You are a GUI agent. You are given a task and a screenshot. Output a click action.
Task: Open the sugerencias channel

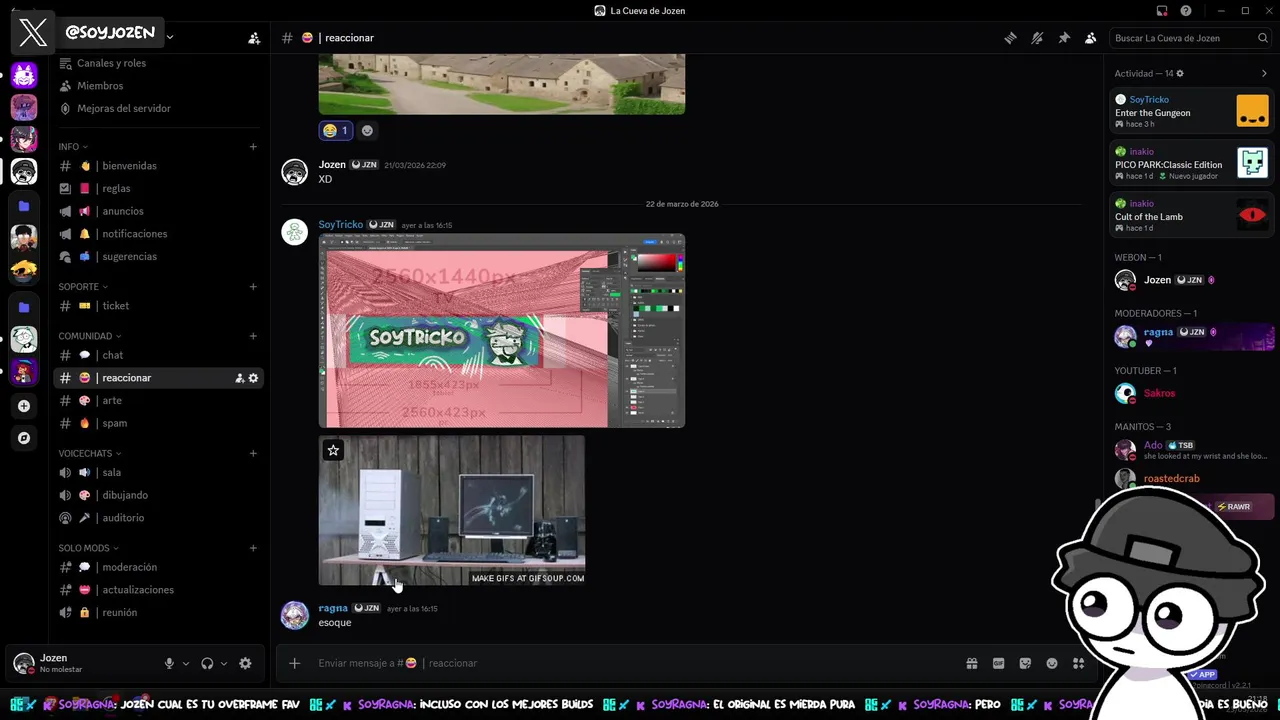tap(159, 256)
